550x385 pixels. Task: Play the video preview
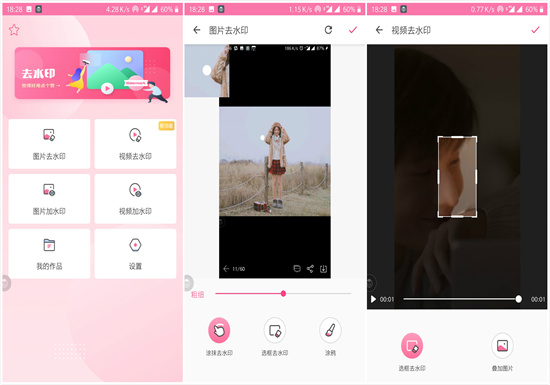[373, 299]
